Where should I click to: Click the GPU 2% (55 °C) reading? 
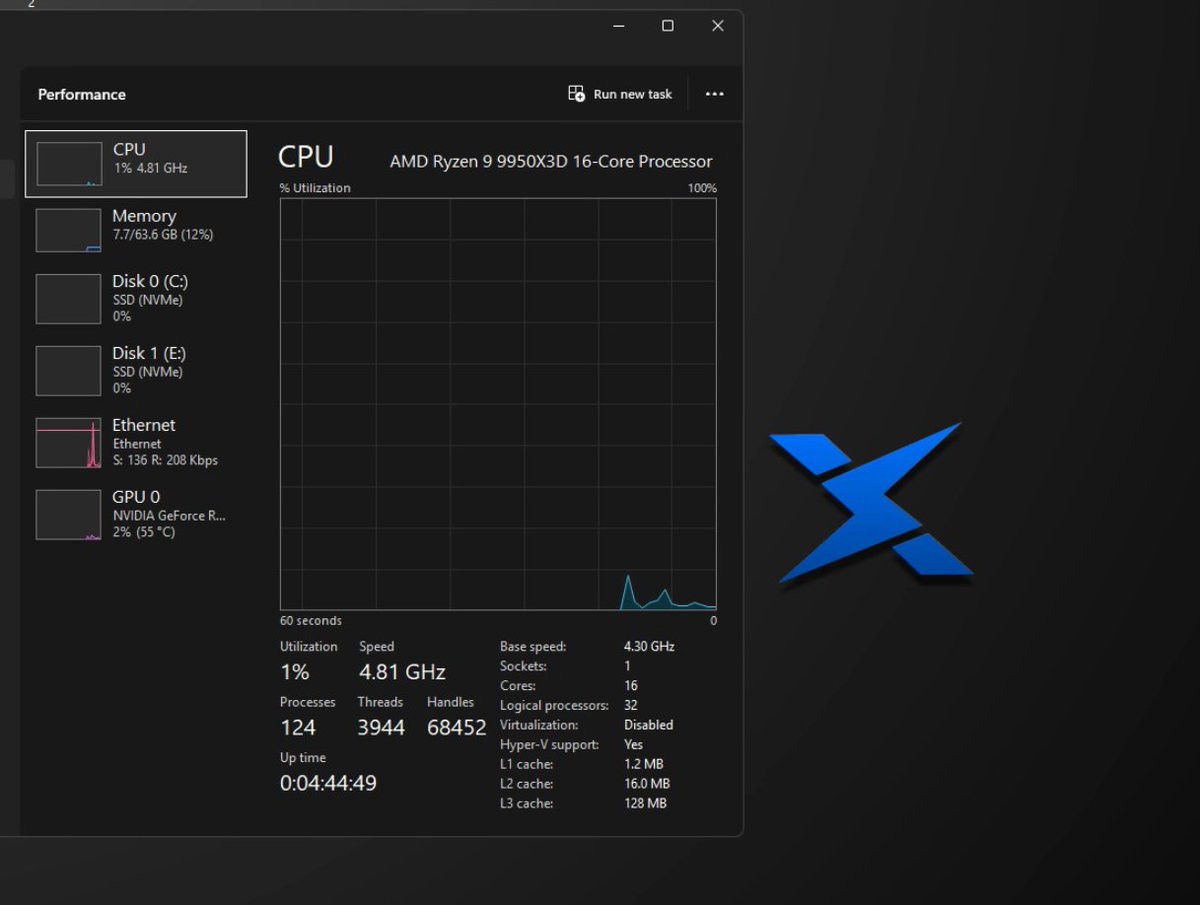point(143,532)
